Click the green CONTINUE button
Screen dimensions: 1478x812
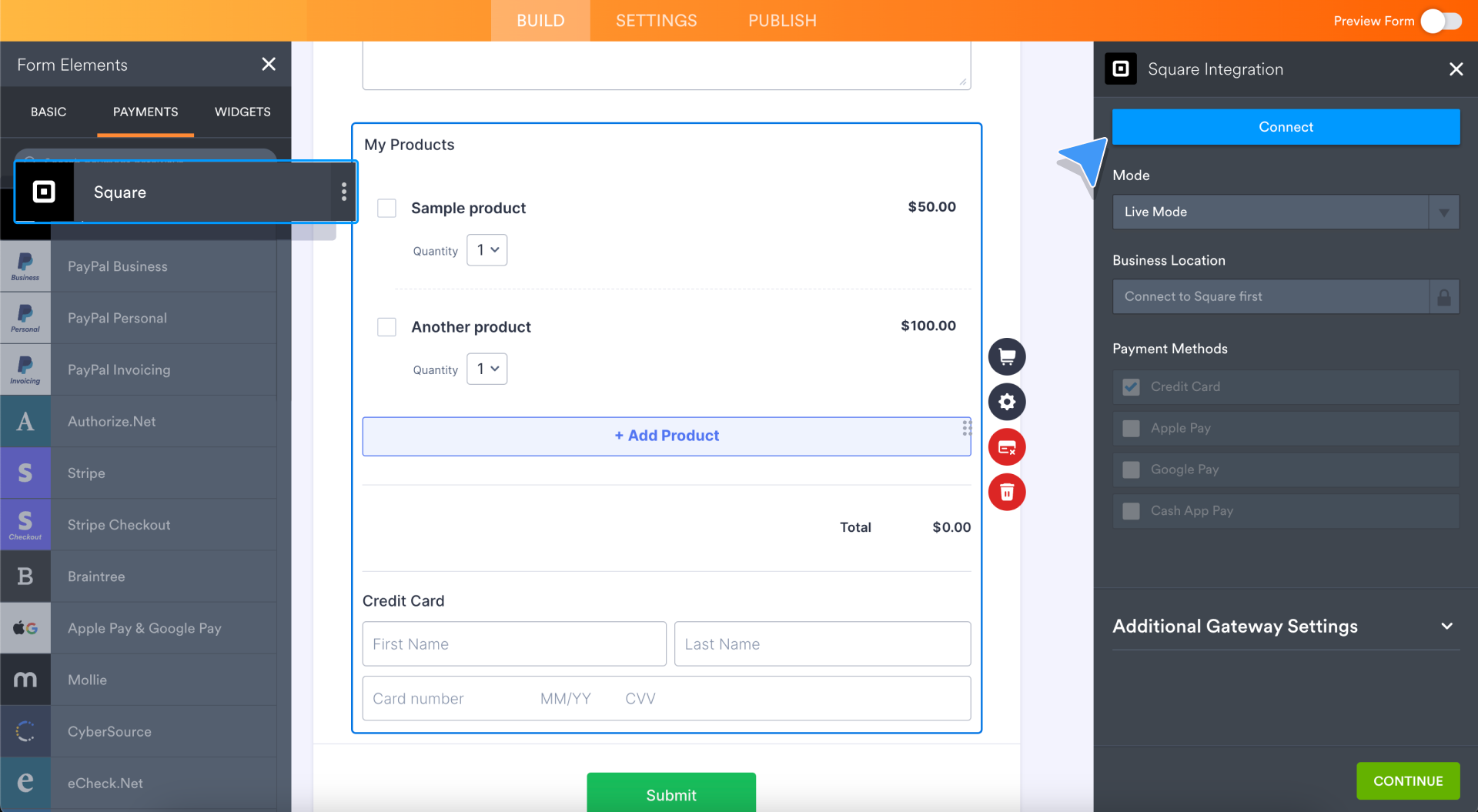pyautogui.click(x=1408, y=781)
